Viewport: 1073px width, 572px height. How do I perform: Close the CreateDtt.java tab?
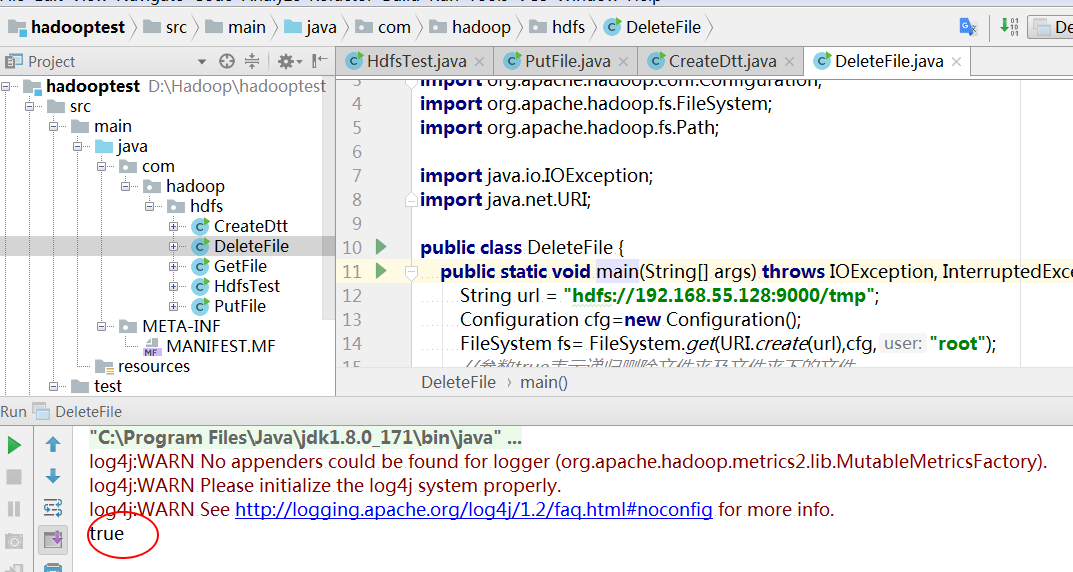coord(790,62)
